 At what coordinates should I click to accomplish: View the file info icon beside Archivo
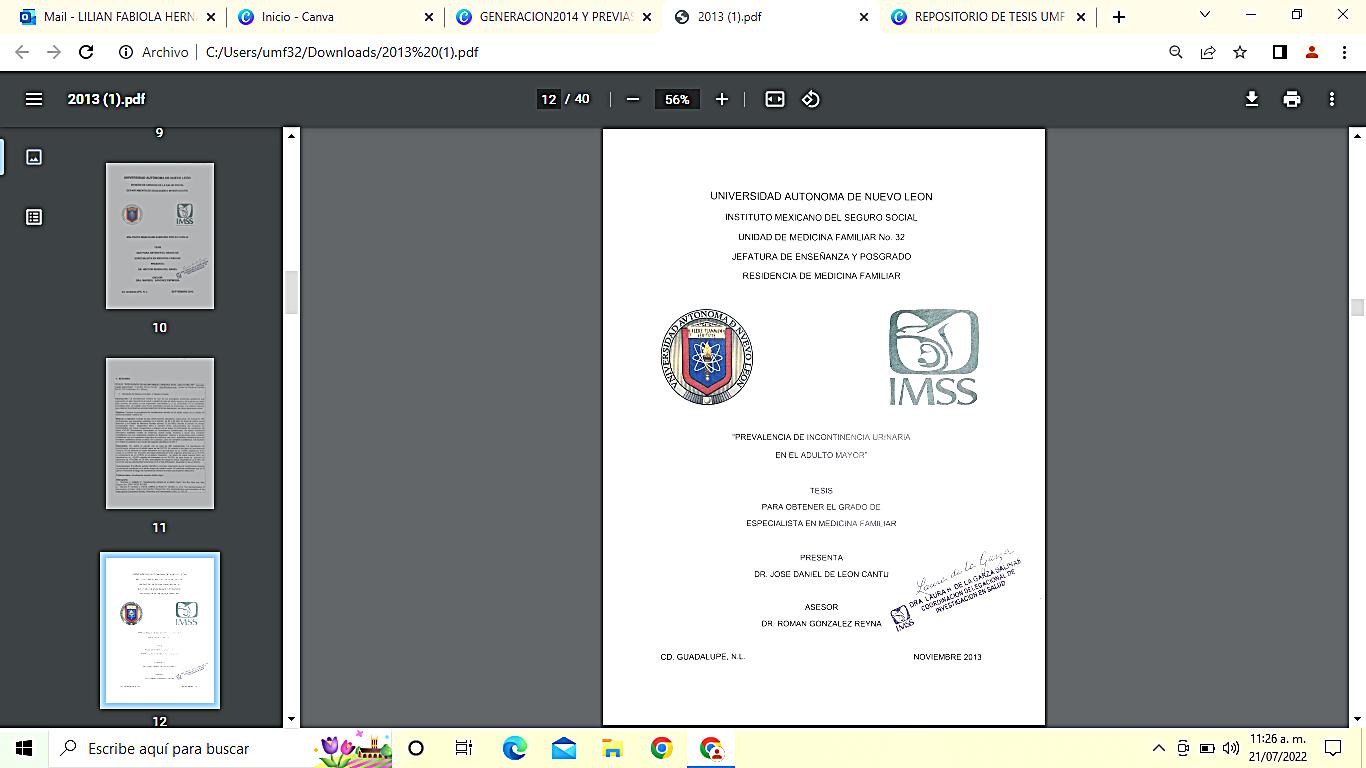tap(126, 52)
